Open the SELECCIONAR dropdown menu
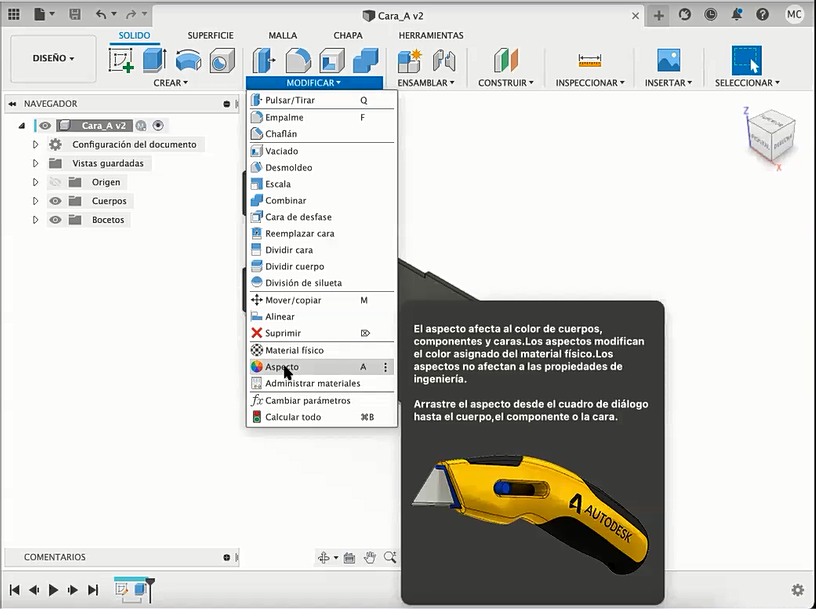The width and height of the screenshot is (816, 609). 747,83
